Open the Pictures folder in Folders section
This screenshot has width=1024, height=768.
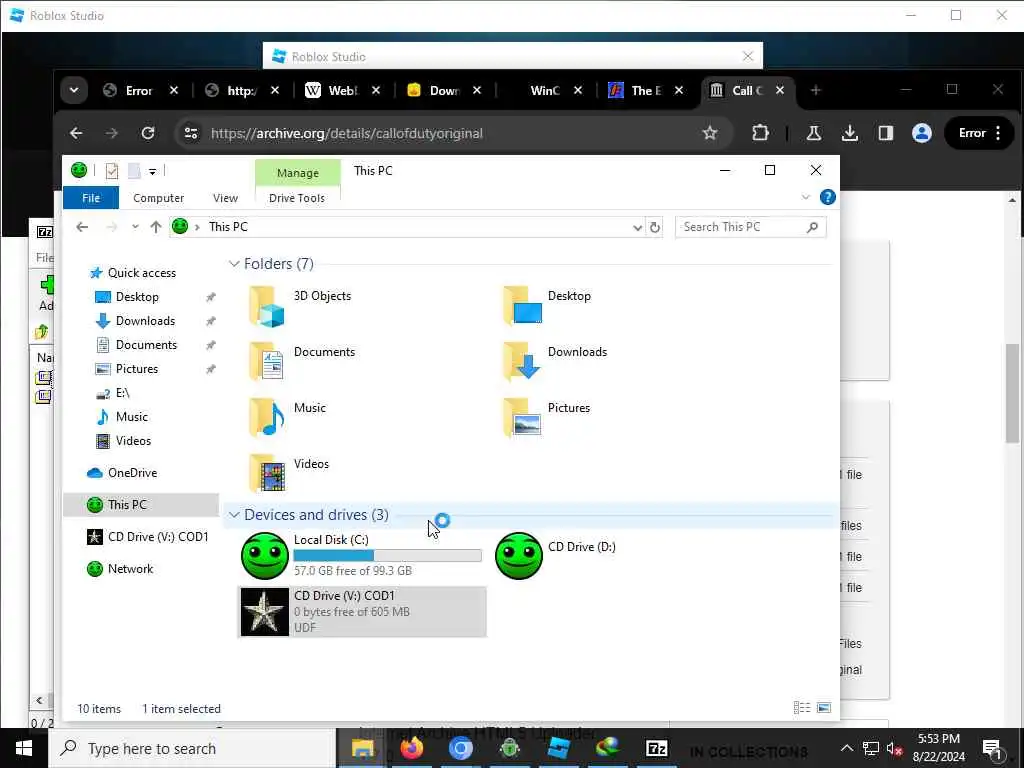click(547, 417)
